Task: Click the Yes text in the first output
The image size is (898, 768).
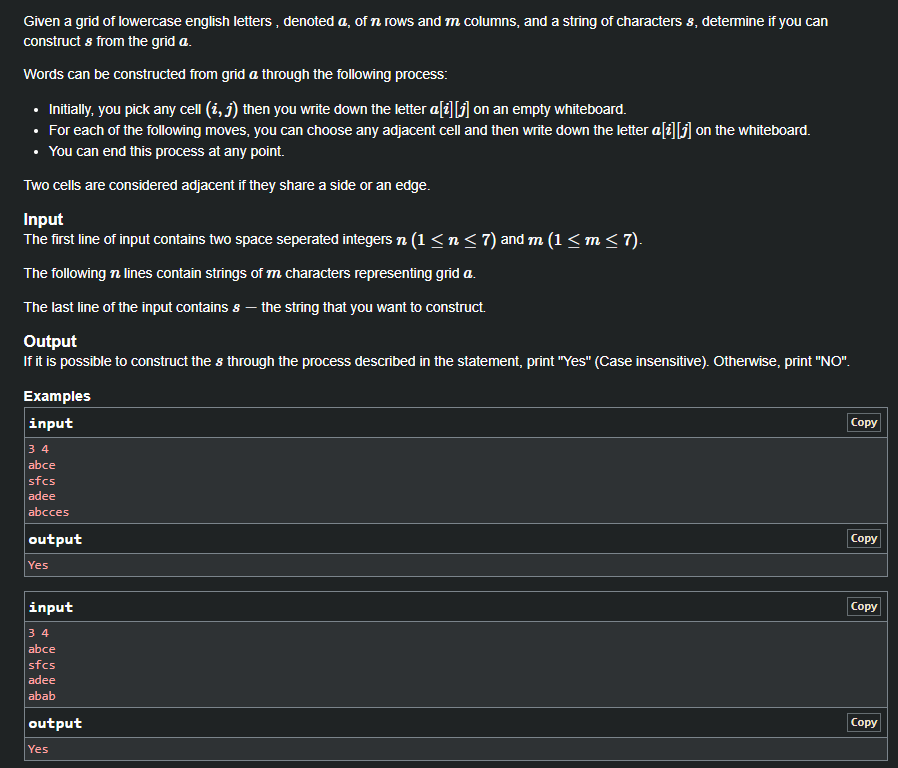Action: 37,564
